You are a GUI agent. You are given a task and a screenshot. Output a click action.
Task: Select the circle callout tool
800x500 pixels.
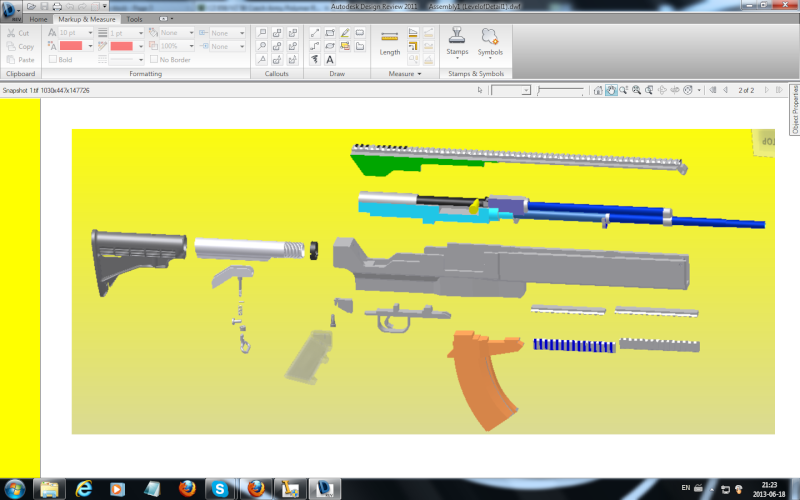(262, 46)
